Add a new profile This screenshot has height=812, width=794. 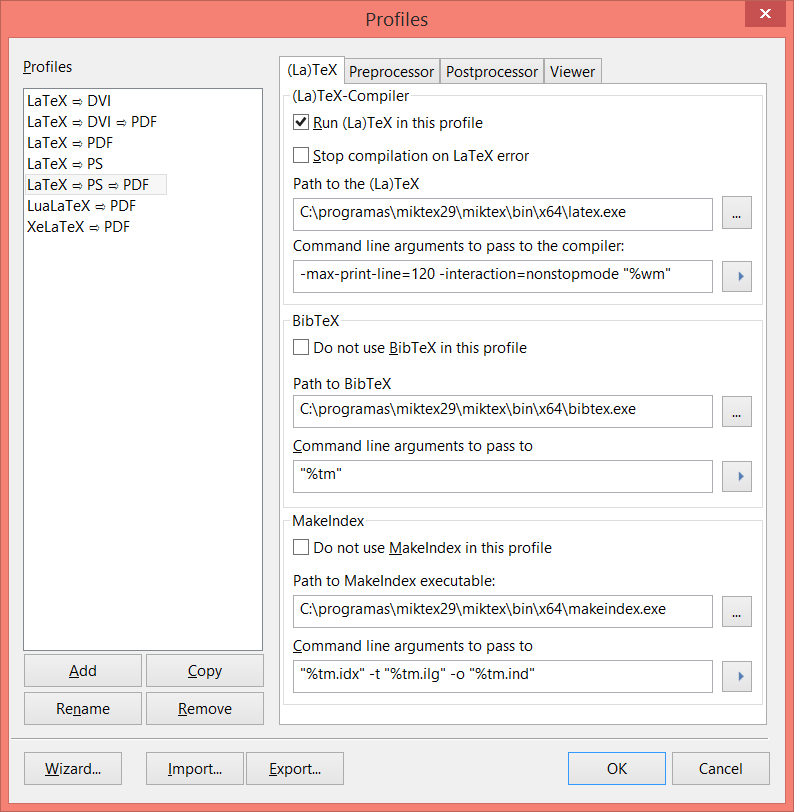tap(82, 670)
